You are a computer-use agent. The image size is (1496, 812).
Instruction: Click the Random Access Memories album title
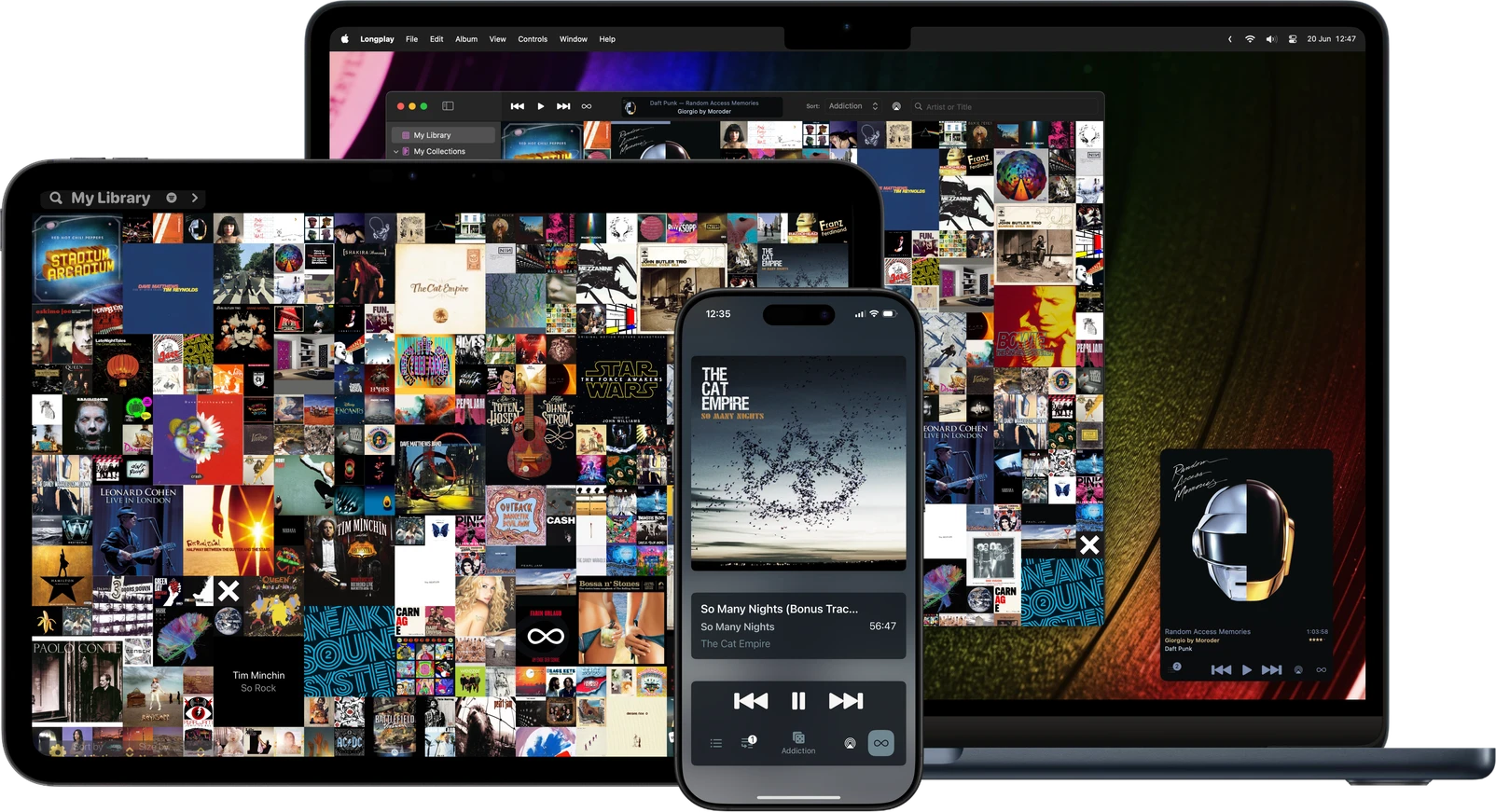pos(1207,632)
